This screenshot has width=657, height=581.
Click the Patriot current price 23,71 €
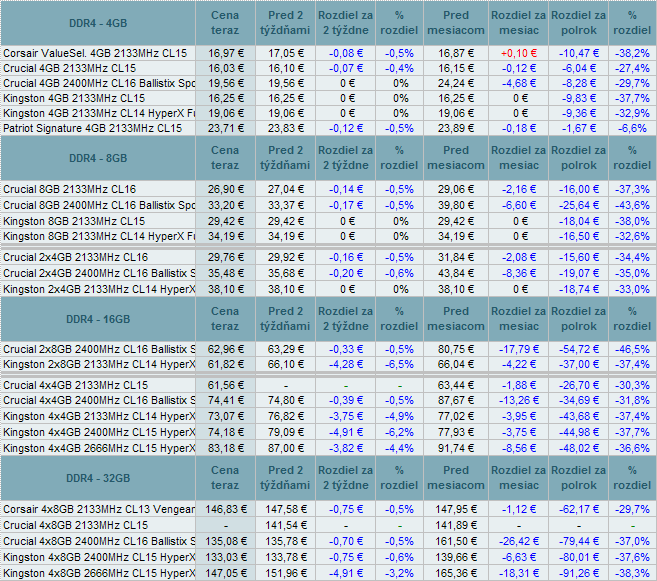[x=226, y=128]
